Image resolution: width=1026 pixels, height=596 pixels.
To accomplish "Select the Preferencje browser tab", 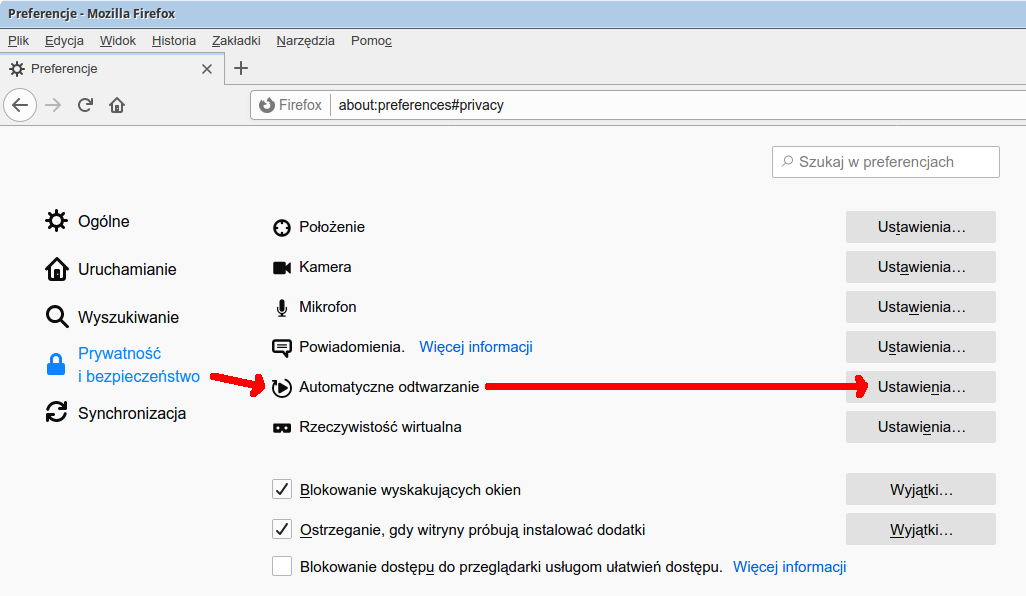I will tap(112, 69).
